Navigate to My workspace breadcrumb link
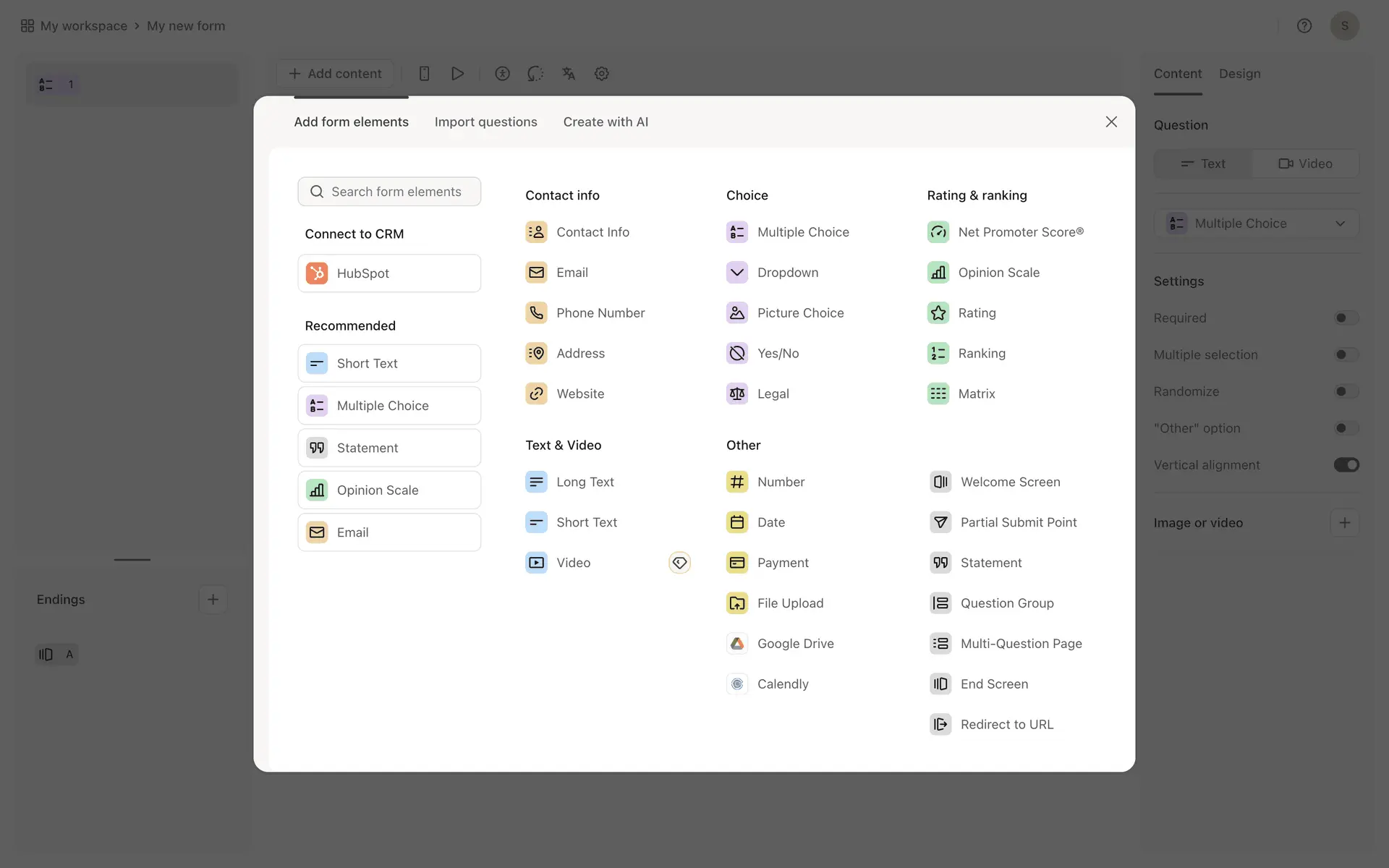 [83, 26]
